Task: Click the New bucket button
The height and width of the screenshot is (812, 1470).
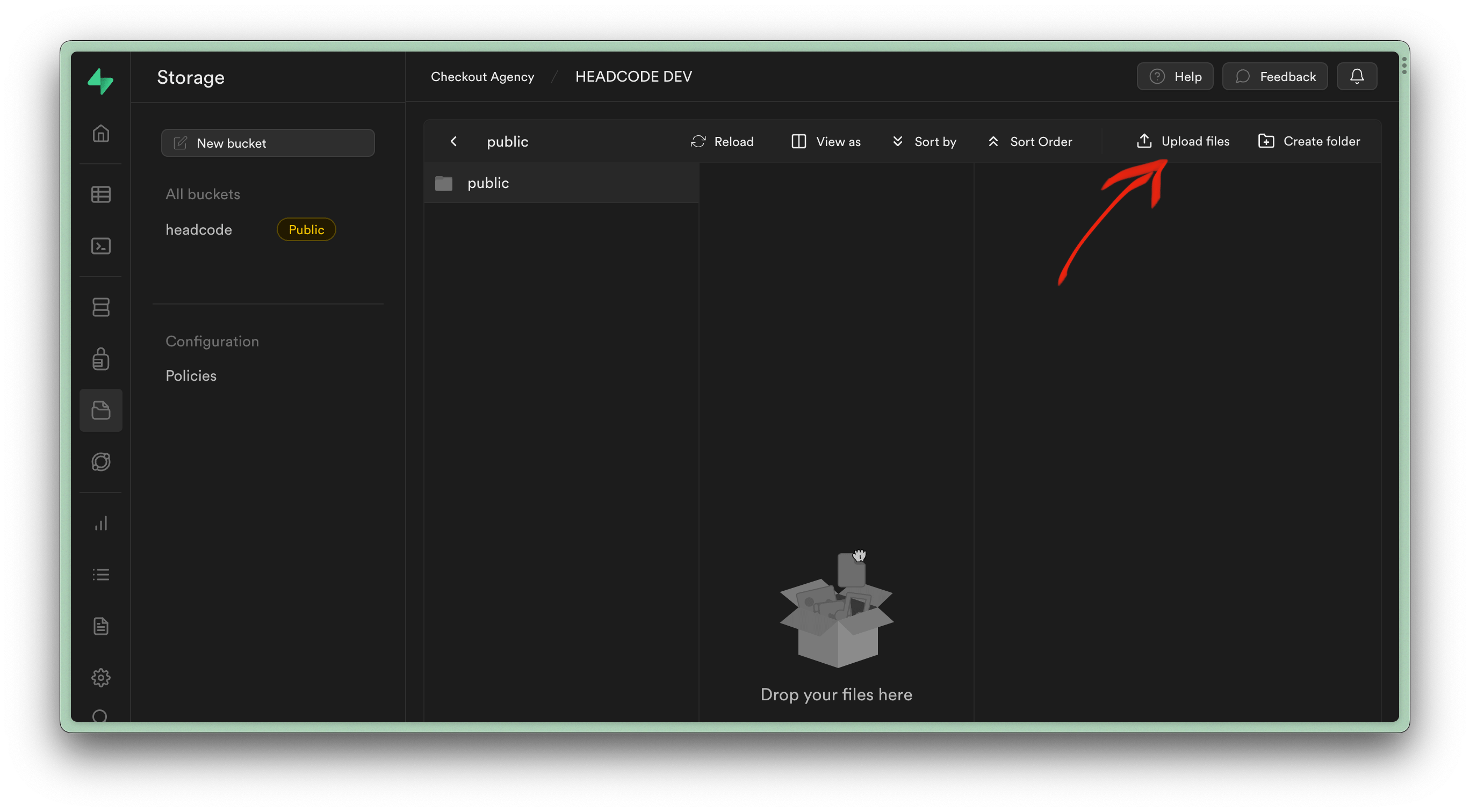Action: (268, 143)
